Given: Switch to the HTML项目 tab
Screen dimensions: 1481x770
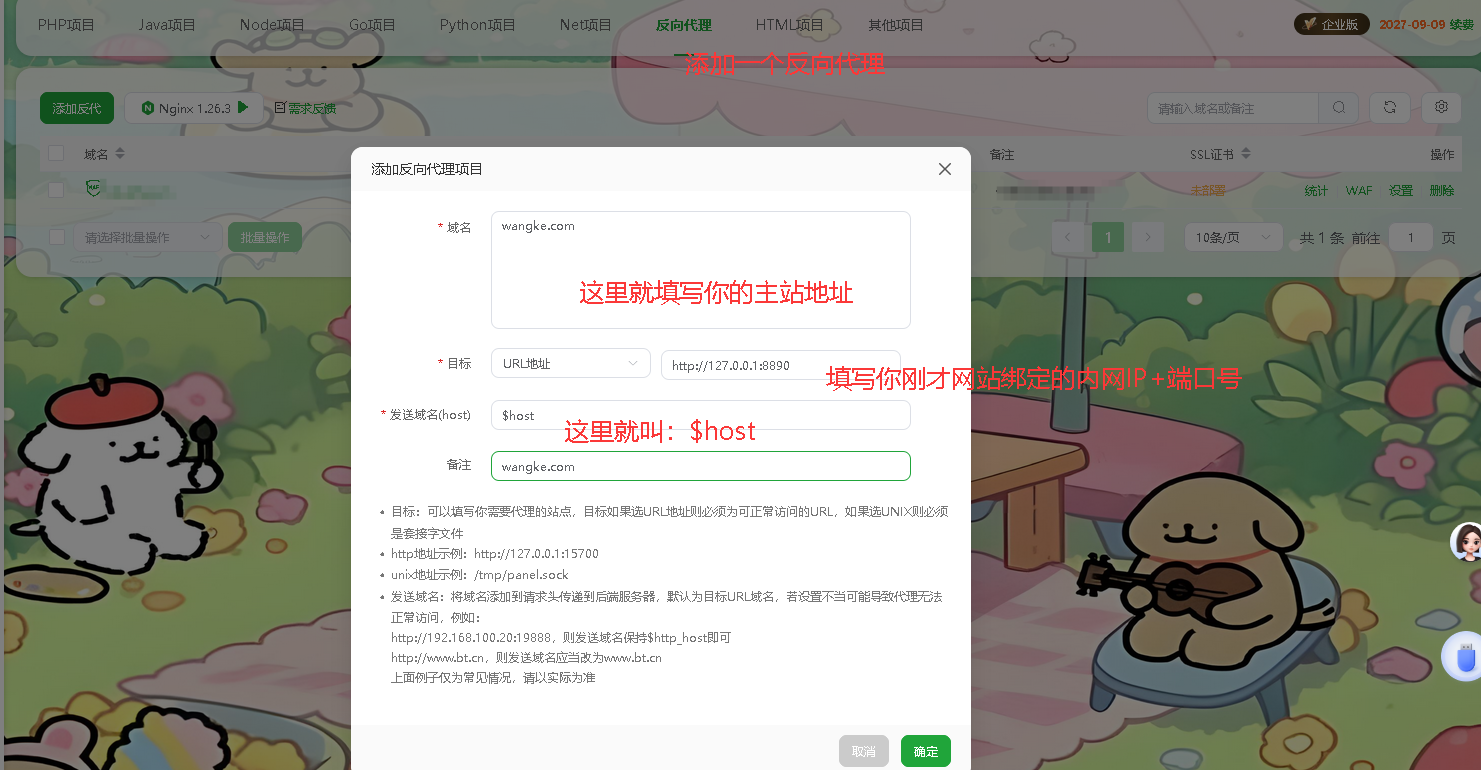Looking at the screenshot, I should (x=790, y=25).
